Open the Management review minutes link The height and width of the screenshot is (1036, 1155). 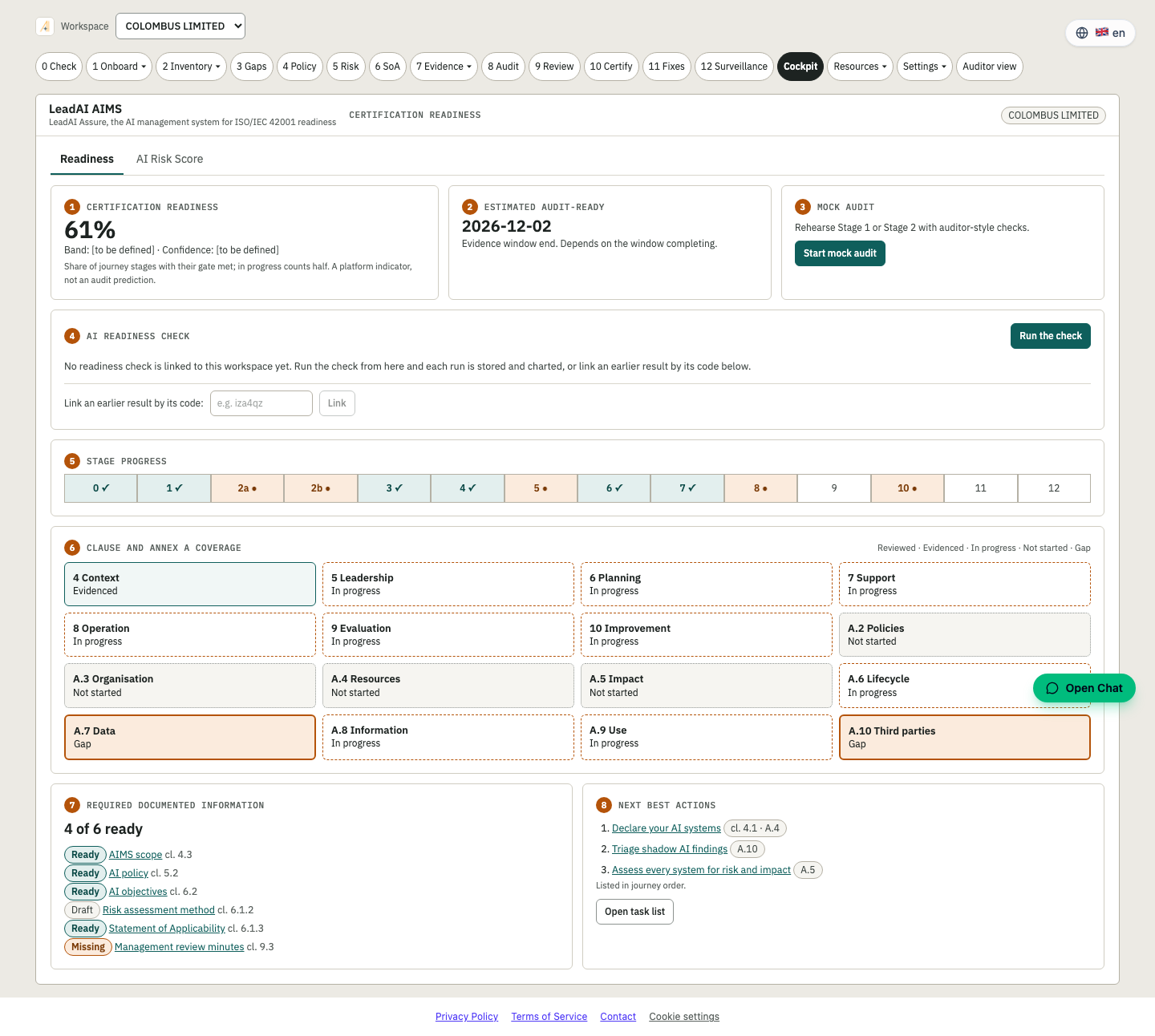point(179,947)
